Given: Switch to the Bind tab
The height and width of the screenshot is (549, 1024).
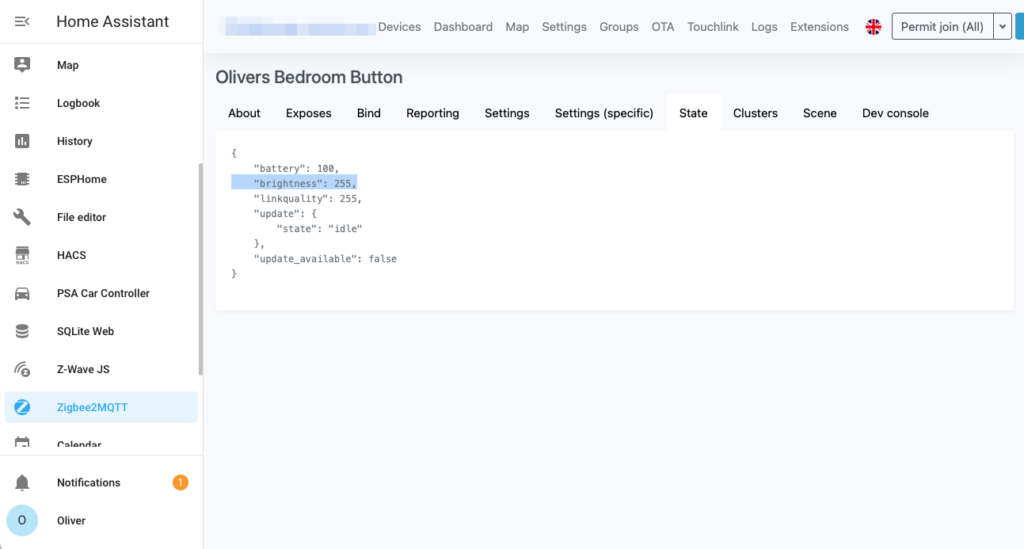Looking at the screenshot, I should click(368, 113).
